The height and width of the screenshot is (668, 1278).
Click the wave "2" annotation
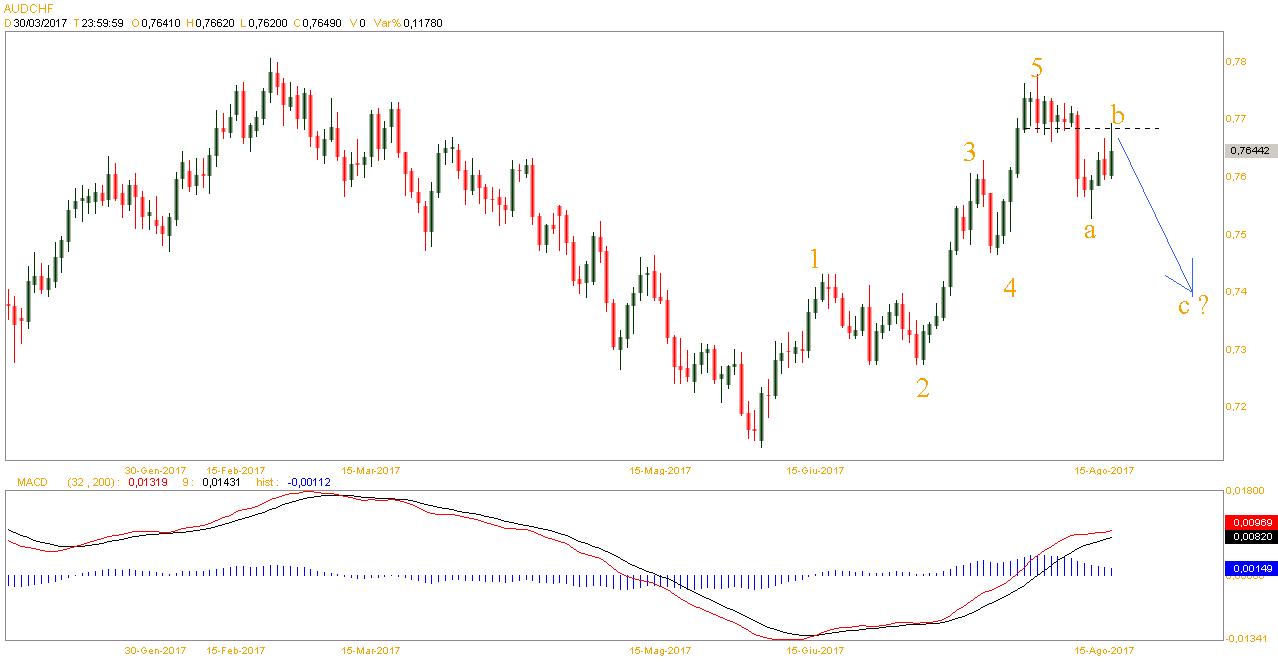tap(923, 388)
